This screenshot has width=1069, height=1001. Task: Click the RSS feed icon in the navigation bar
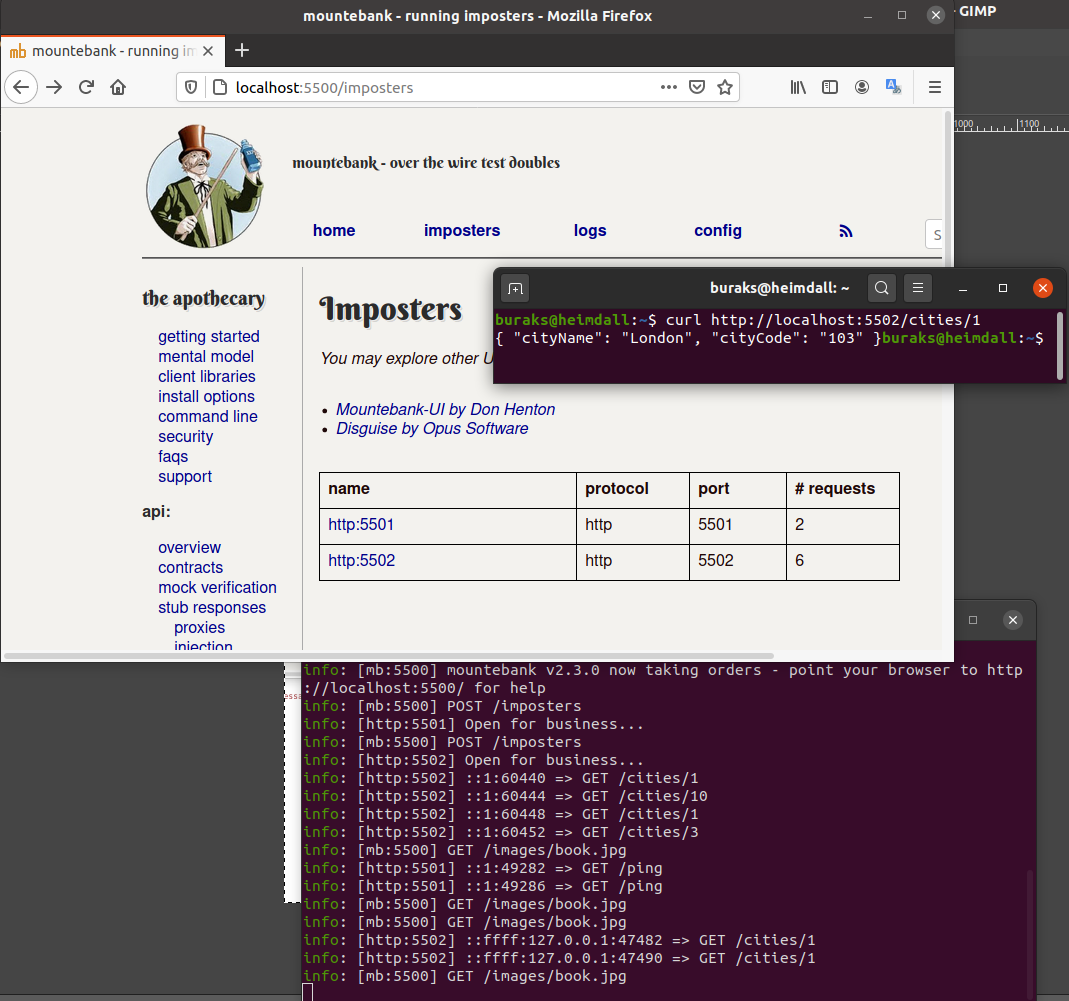(x=846, y=230)
